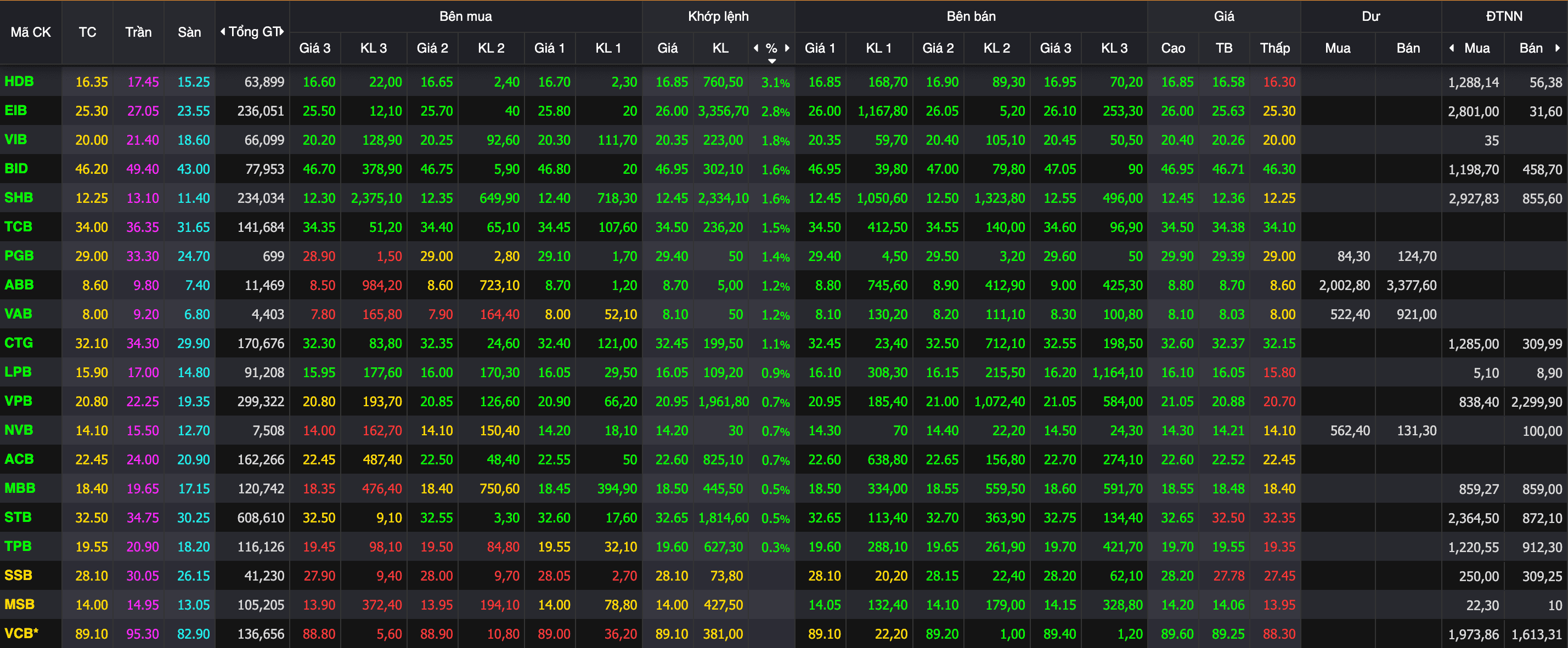Click EIB matched volume 3,356,70
The image size is (1568, 648).
(x=723, y=111)
